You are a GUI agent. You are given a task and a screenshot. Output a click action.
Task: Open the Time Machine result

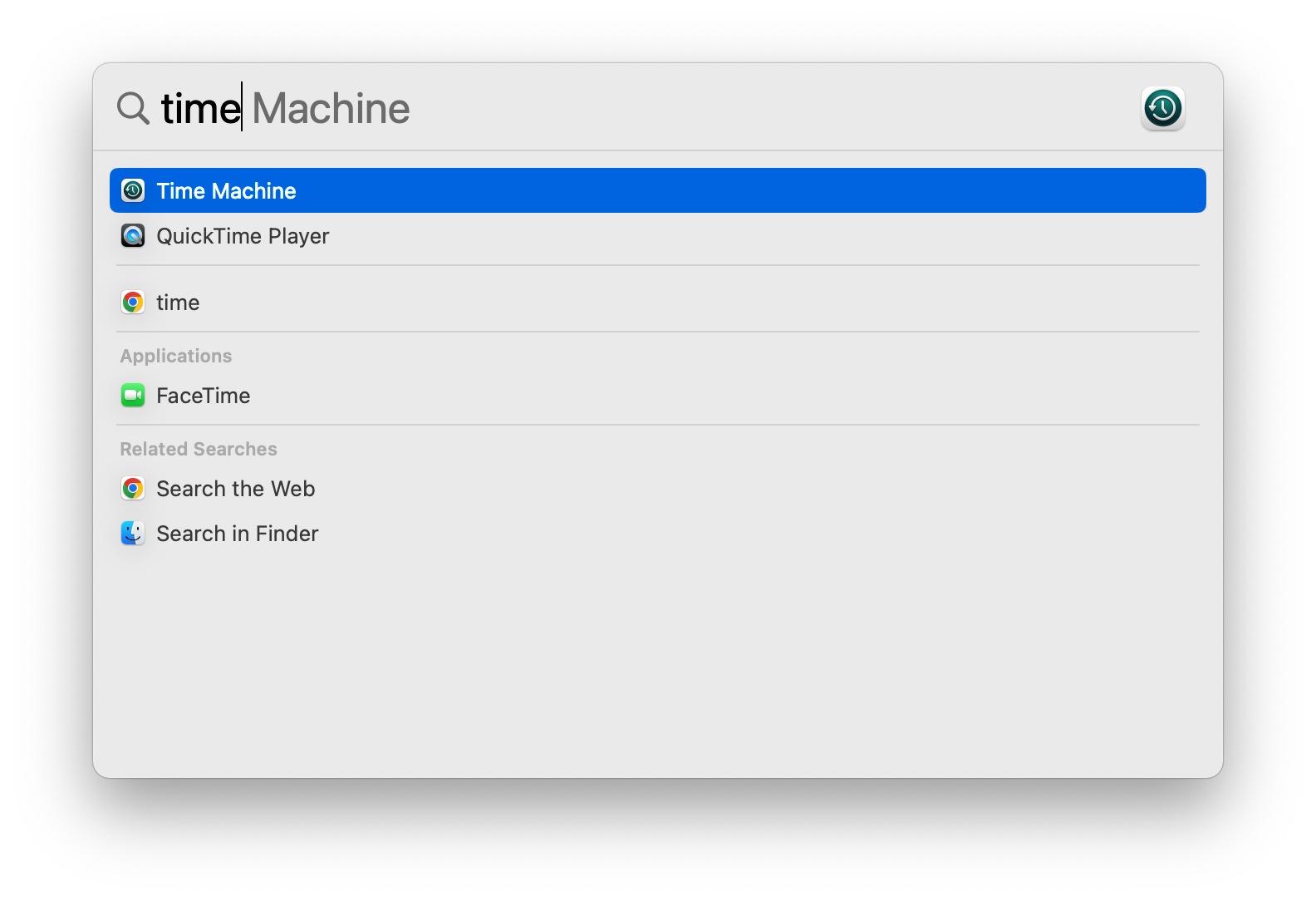point(658,190)
